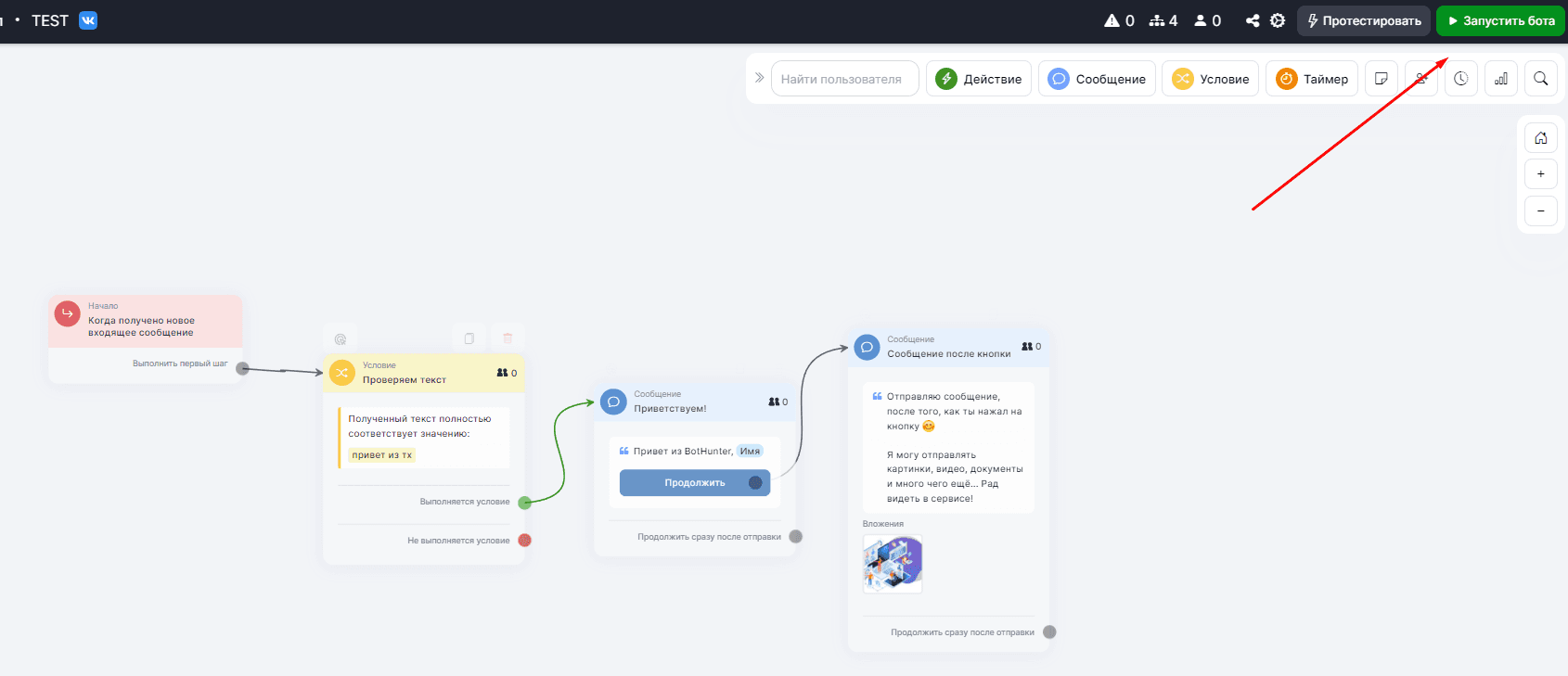Add a Действие block

coord(978,79)
